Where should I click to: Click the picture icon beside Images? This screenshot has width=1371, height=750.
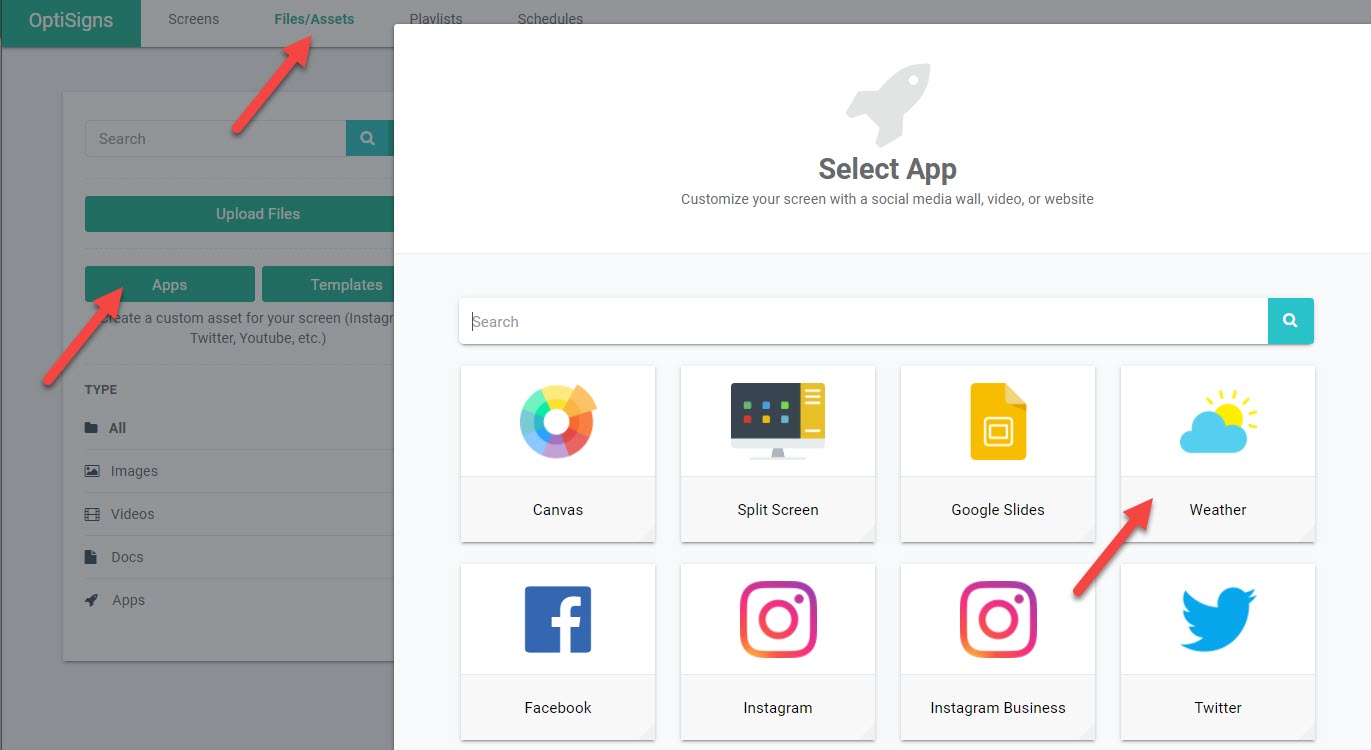pos(92,471)
